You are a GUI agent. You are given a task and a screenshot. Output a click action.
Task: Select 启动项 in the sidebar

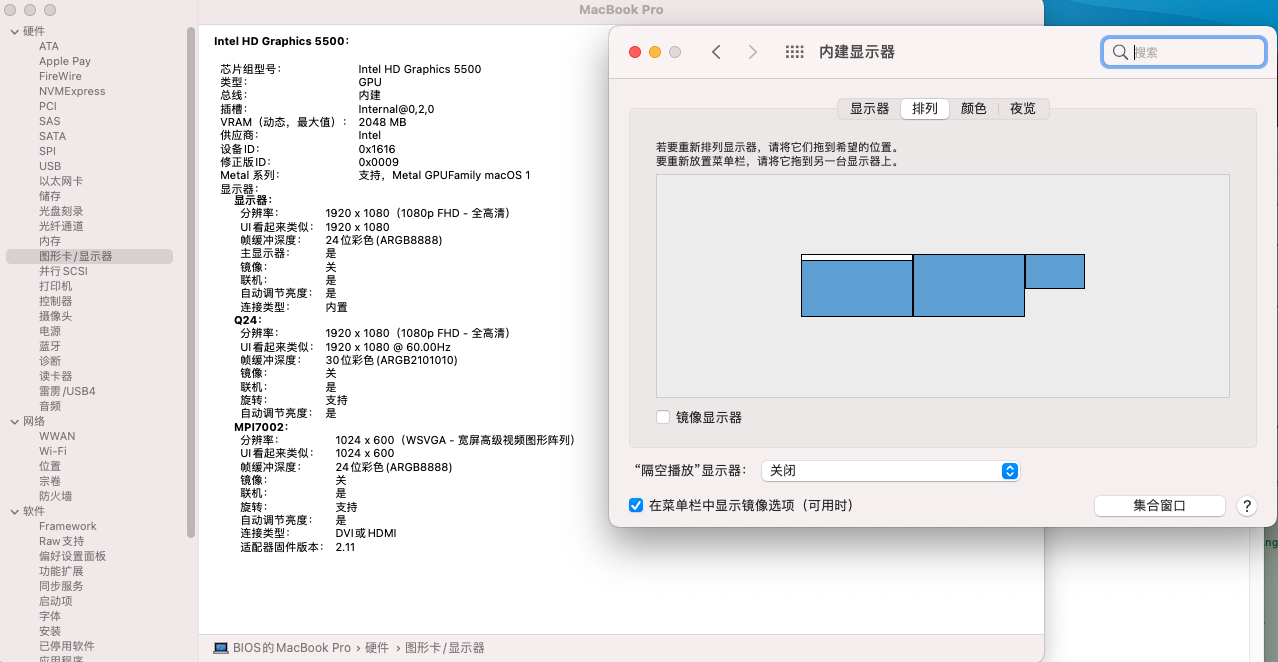click(56, 601)
